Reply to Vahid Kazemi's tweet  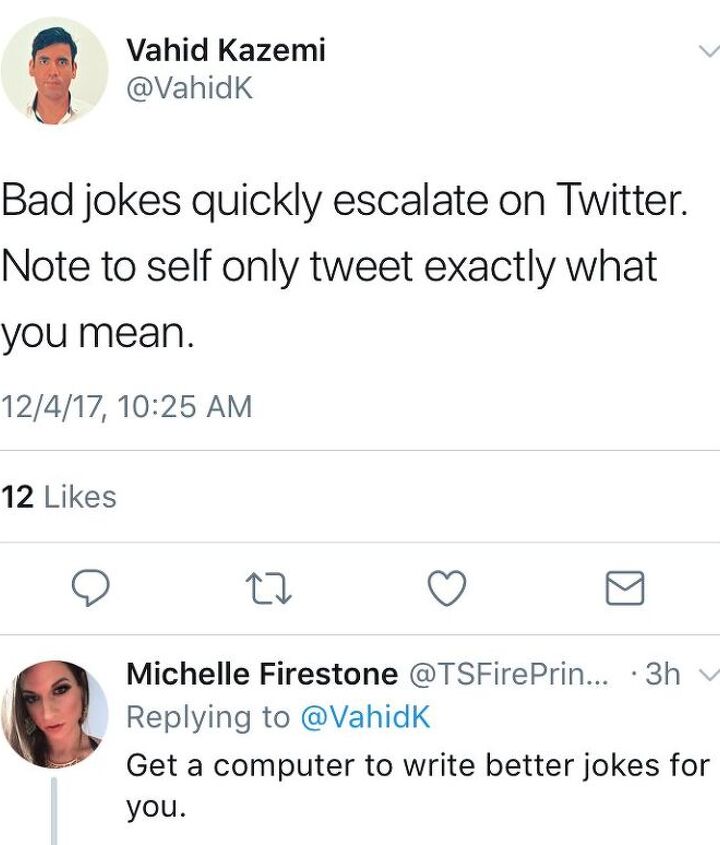[94, 589]
